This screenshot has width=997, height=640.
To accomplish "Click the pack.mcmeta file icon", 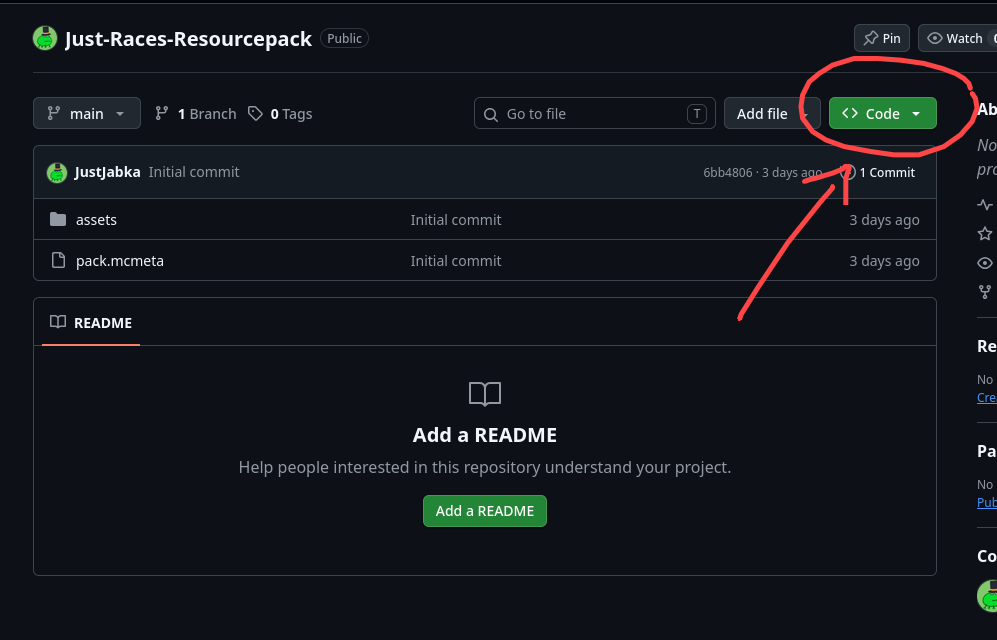I will pyautogui.click(x=58, y=260).
